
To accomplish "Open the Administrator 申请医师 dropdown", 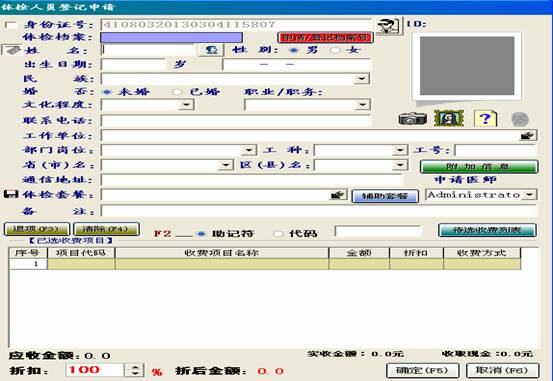I will coord(529,195).
